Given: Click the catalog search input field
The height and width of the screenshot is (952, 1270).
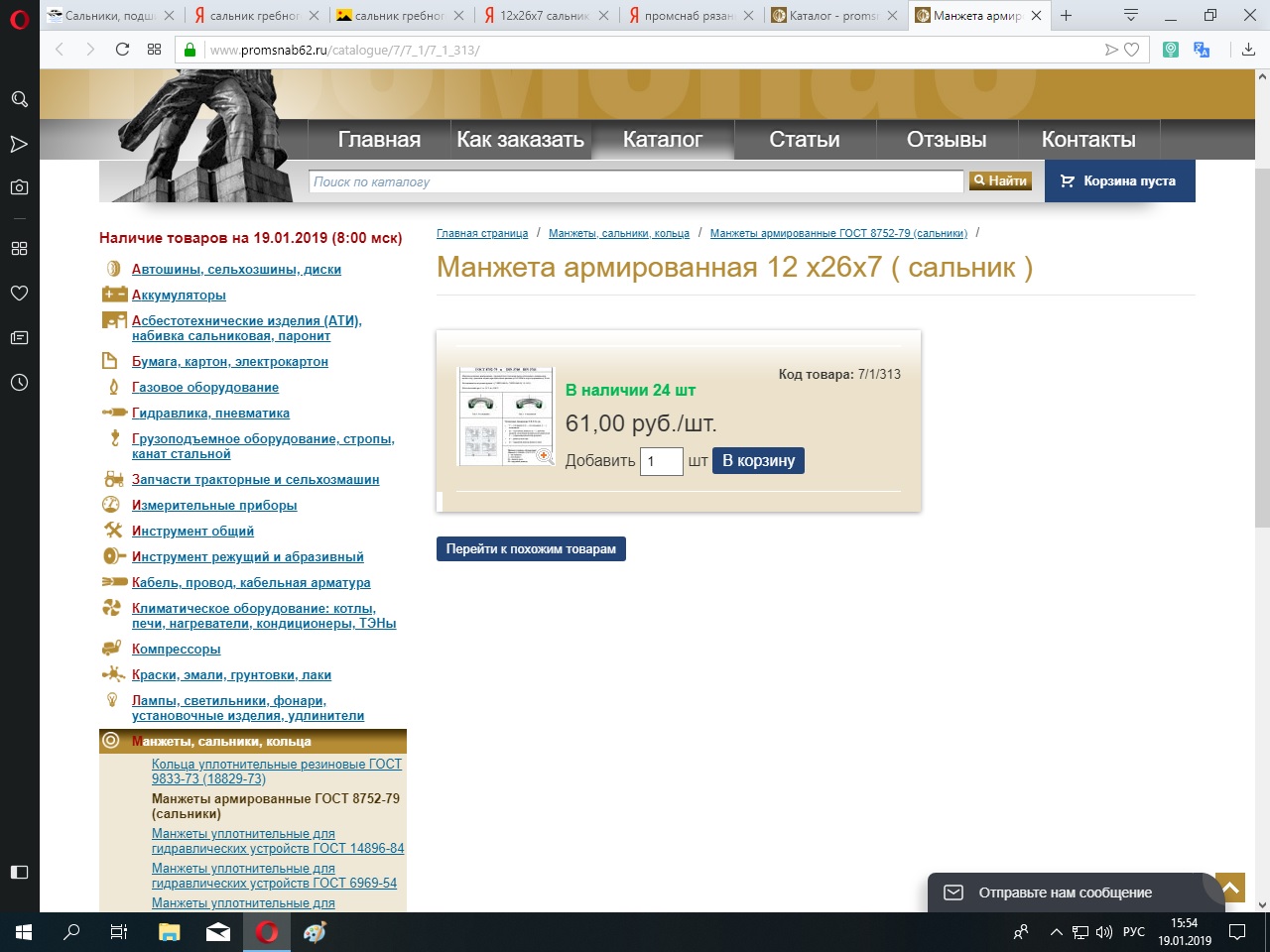Looking at the screenshot, I should tap(635, 181).
